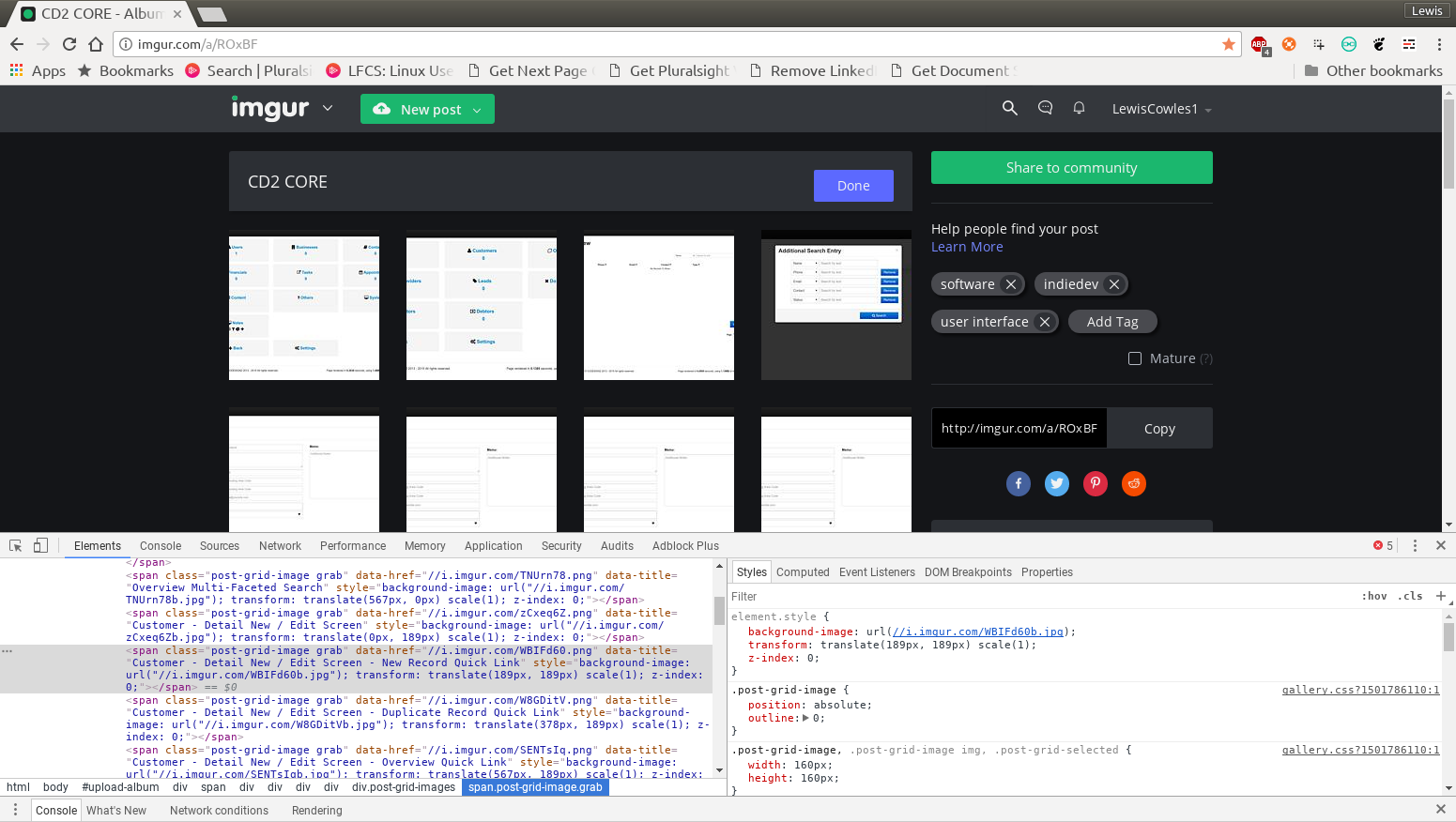Open the imgur messages chat icon

pos(1045,109)
